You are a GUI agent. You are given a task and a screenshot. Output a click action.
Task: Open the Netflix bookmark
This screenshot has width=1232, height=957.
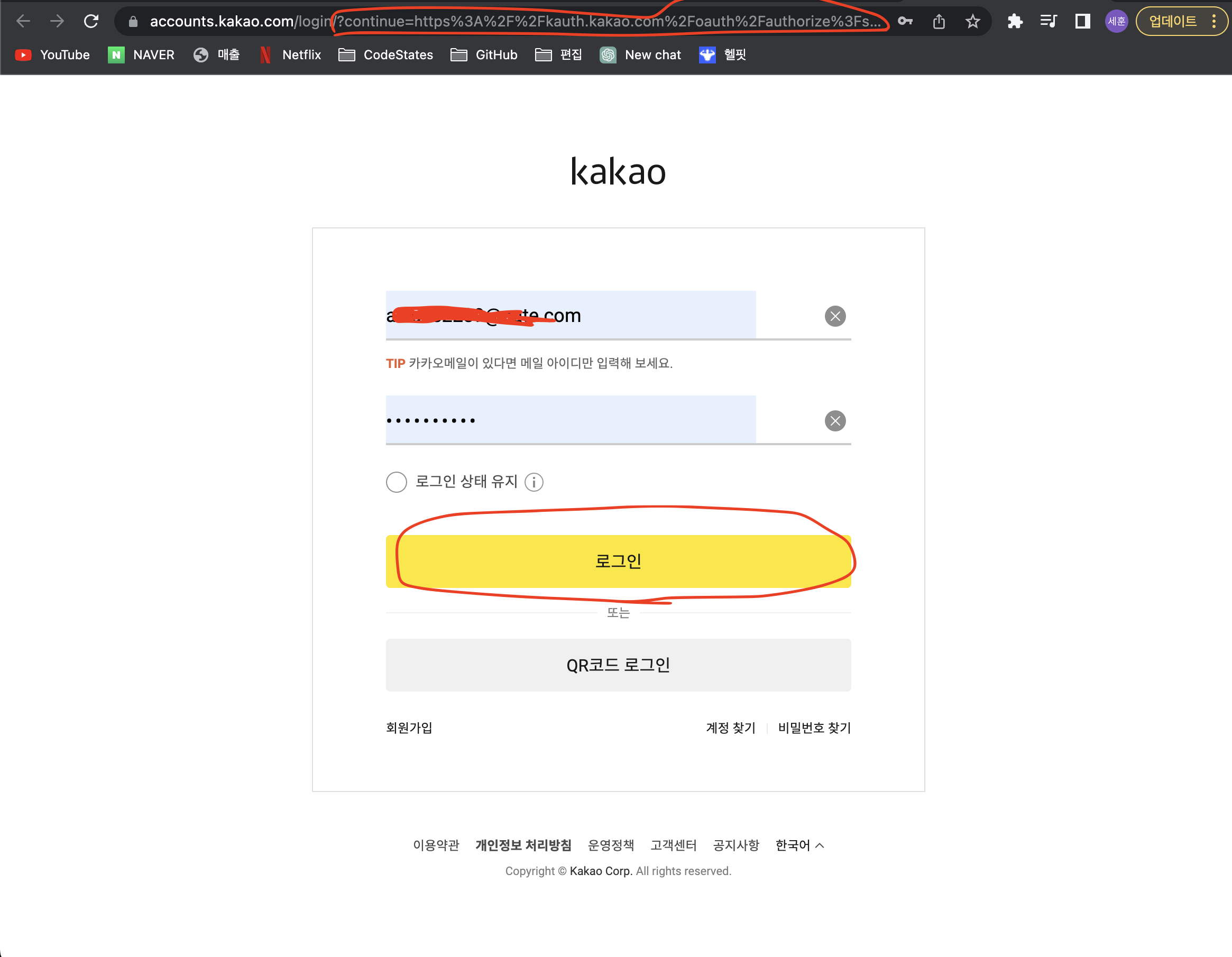290,54
